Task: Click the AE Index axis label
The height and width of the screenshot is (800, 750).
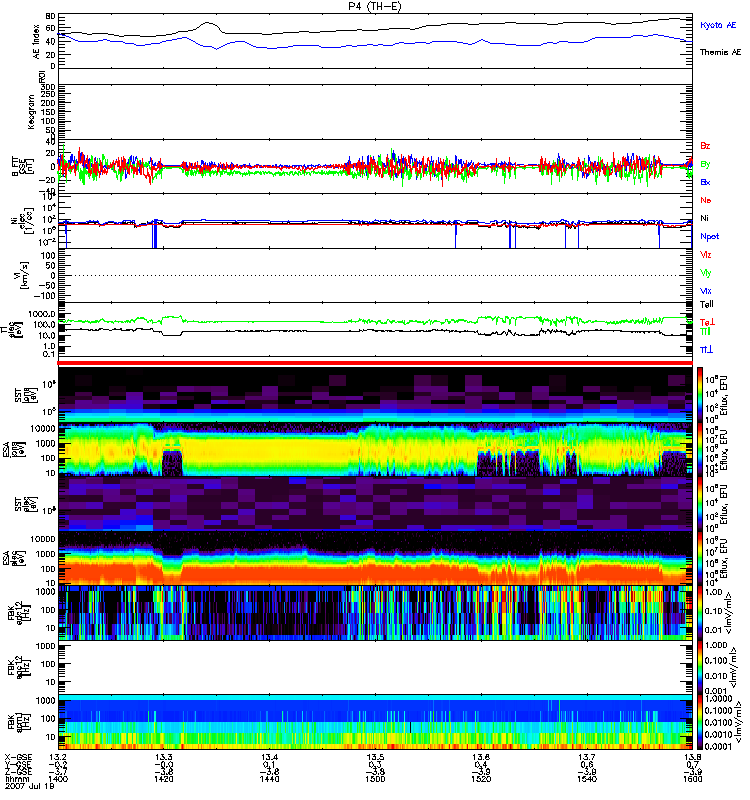Action: point(37,41)
